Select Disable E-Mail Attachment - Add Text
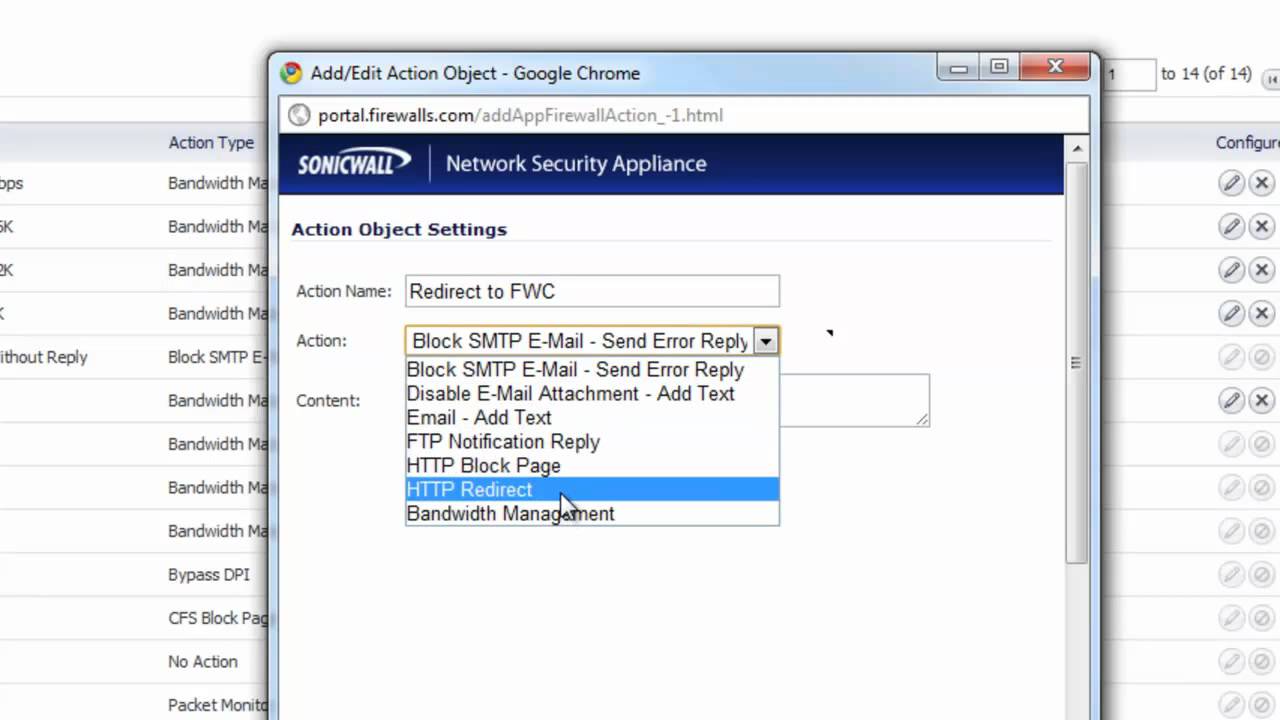Screen dimensions: 1280x720 [570, 394]
